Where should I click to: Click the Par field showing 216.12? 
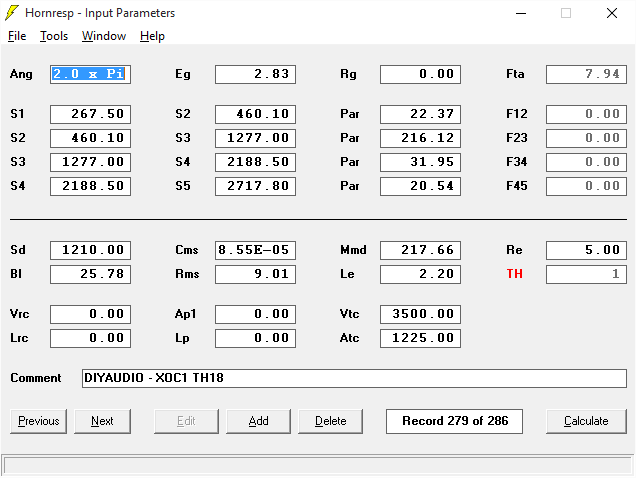tap(420, 138)
